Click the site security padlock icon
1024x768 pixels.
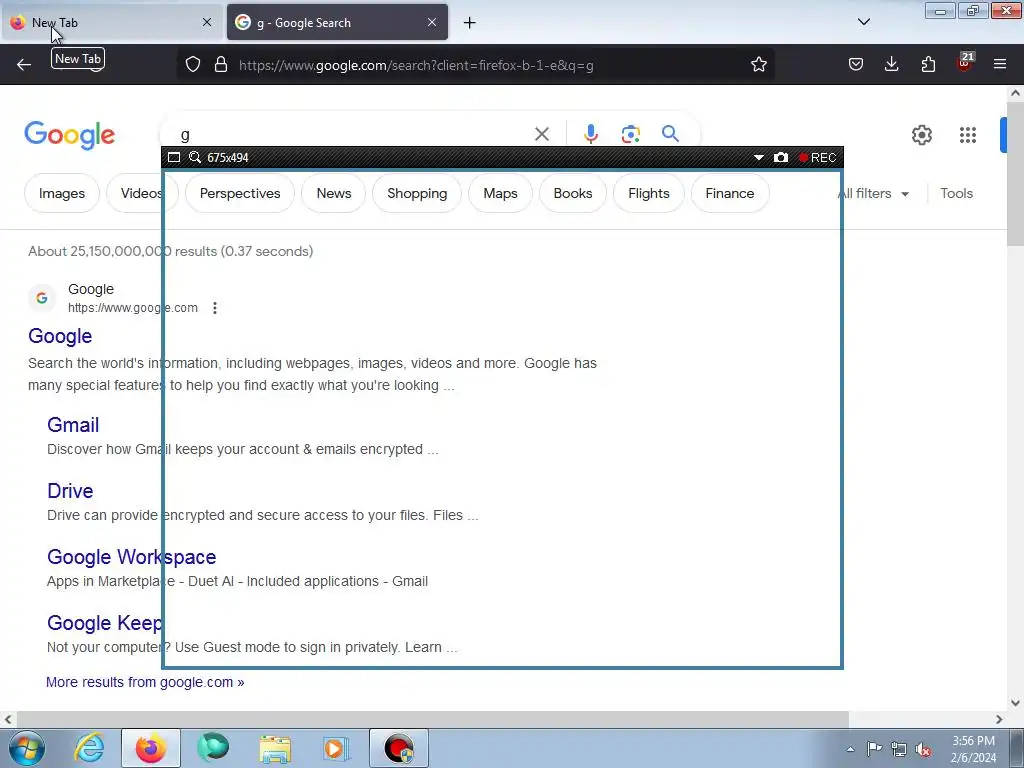(x=221, y=64)
